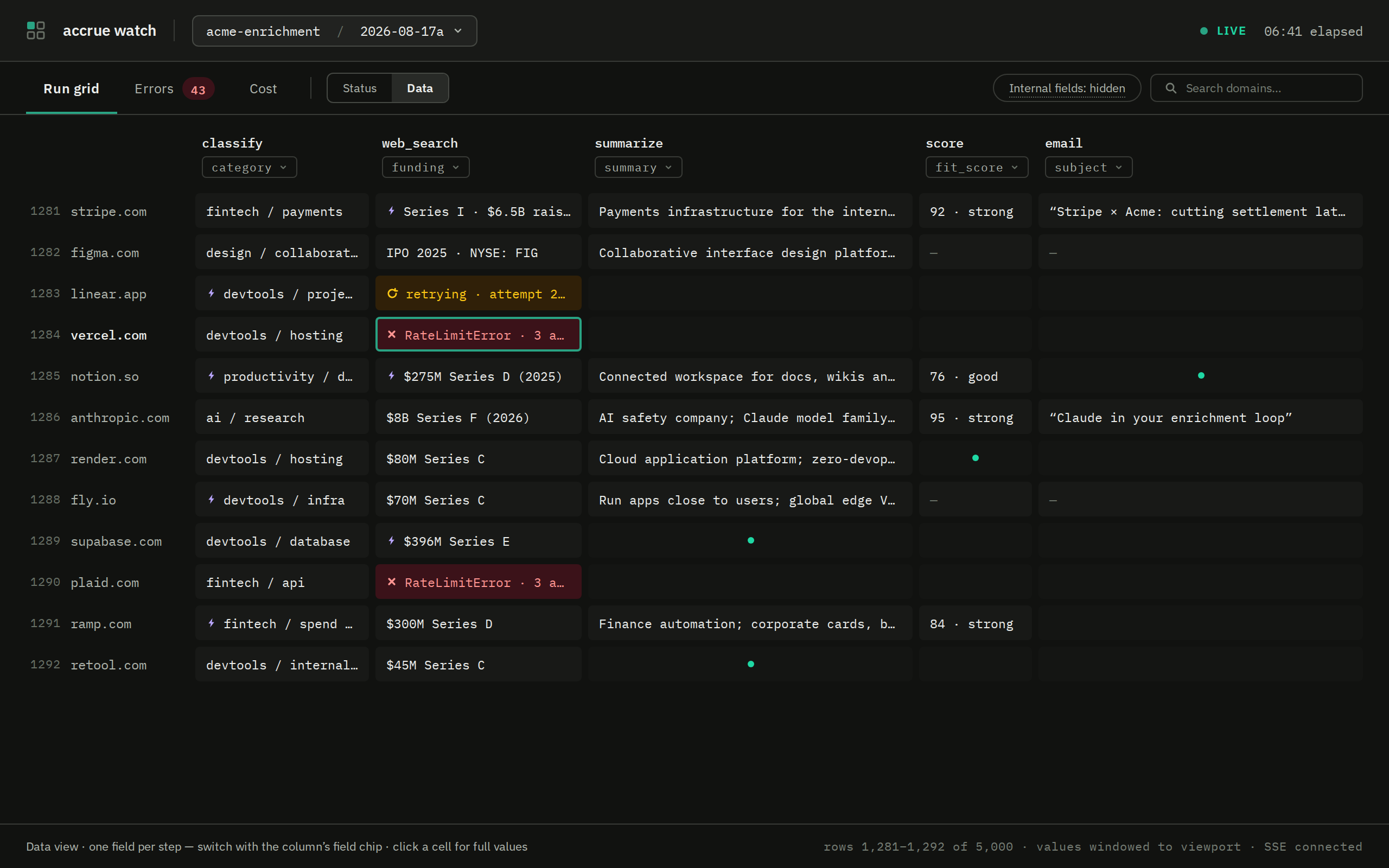Click the lightning bolt in linear.app classify cell

[211, 293]
